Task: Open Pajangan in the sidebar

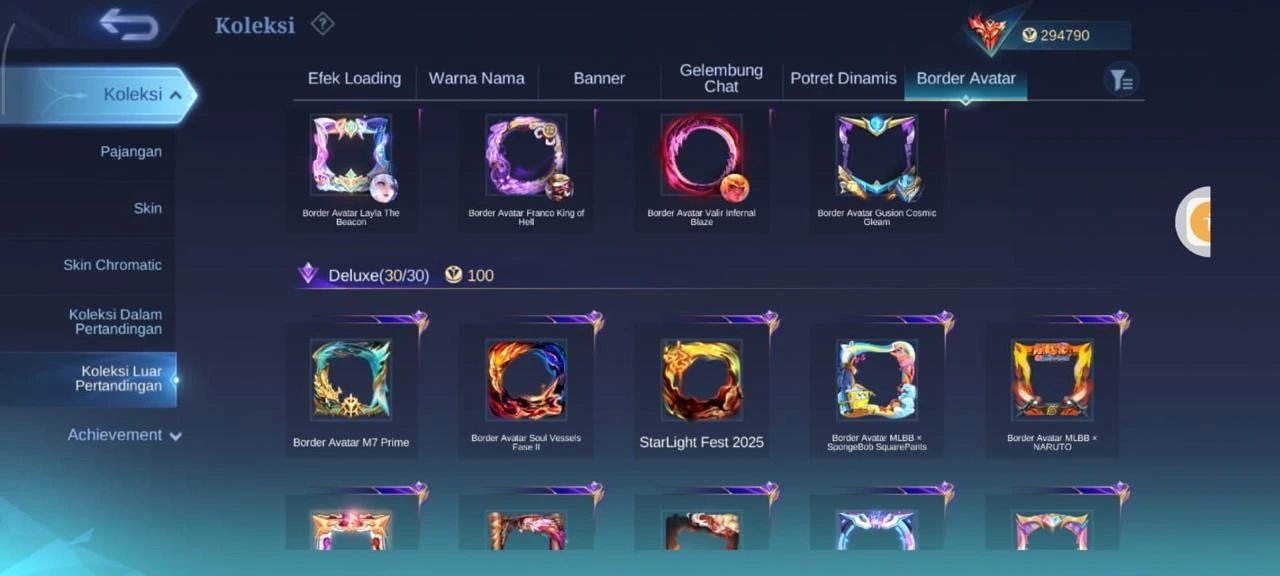Action: (131, 152)
